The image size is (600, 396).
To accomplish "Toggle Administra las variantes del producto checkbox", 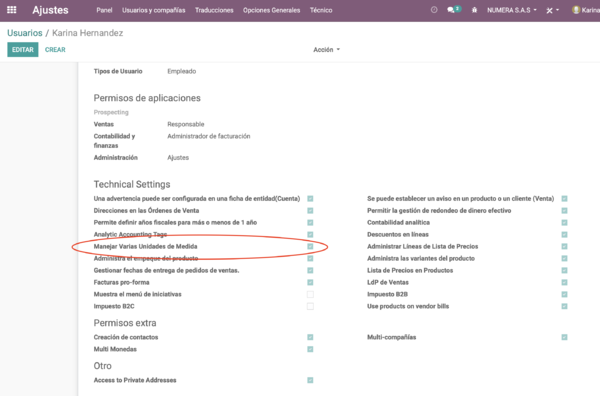I will pyautogui.click(x=564, y=259).
